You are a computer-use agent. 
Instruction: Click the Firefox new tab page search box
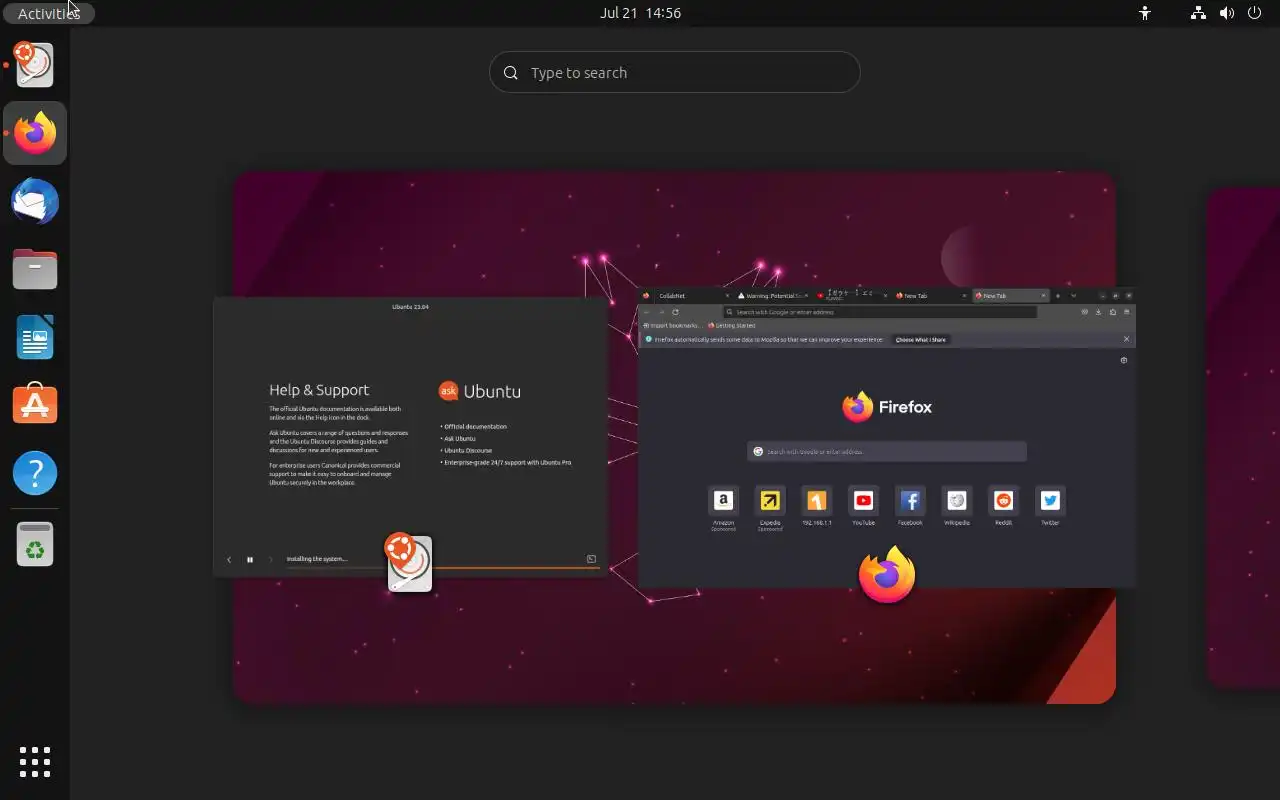tap(887, 451)
